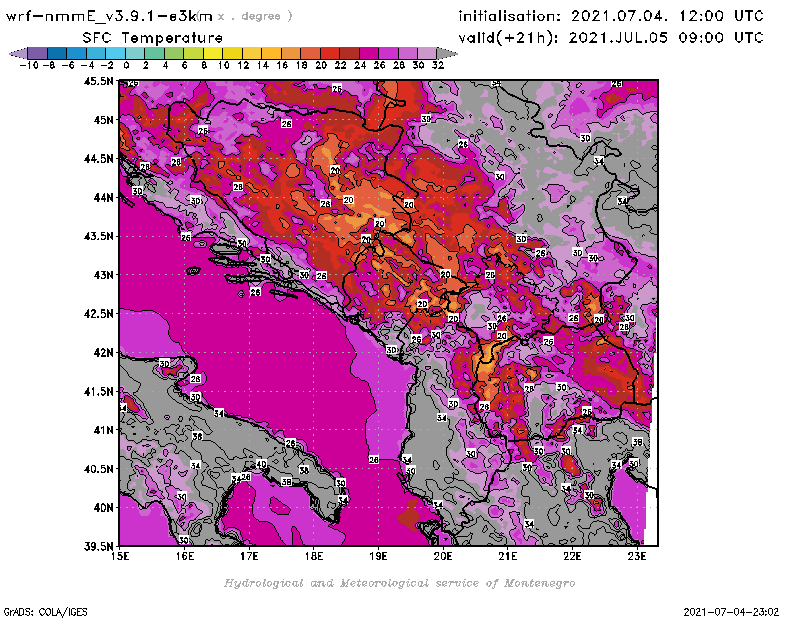Click 'Hydrological and Meteorological service of Montenegro' caption
800x618 pixels.
(x=399, y=583)
